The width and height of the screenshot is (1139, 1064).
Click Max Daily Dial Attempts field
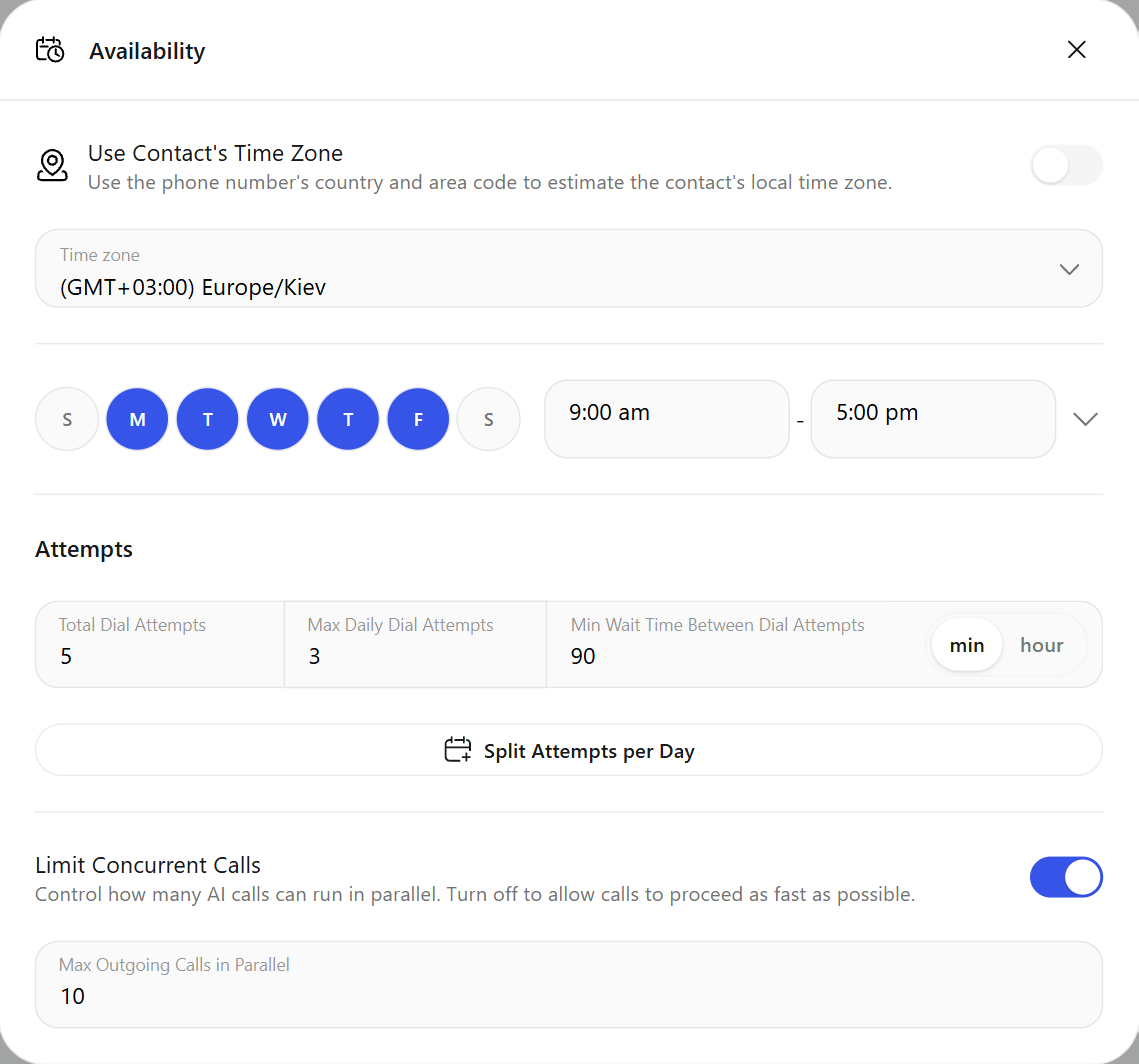point(416,644)
